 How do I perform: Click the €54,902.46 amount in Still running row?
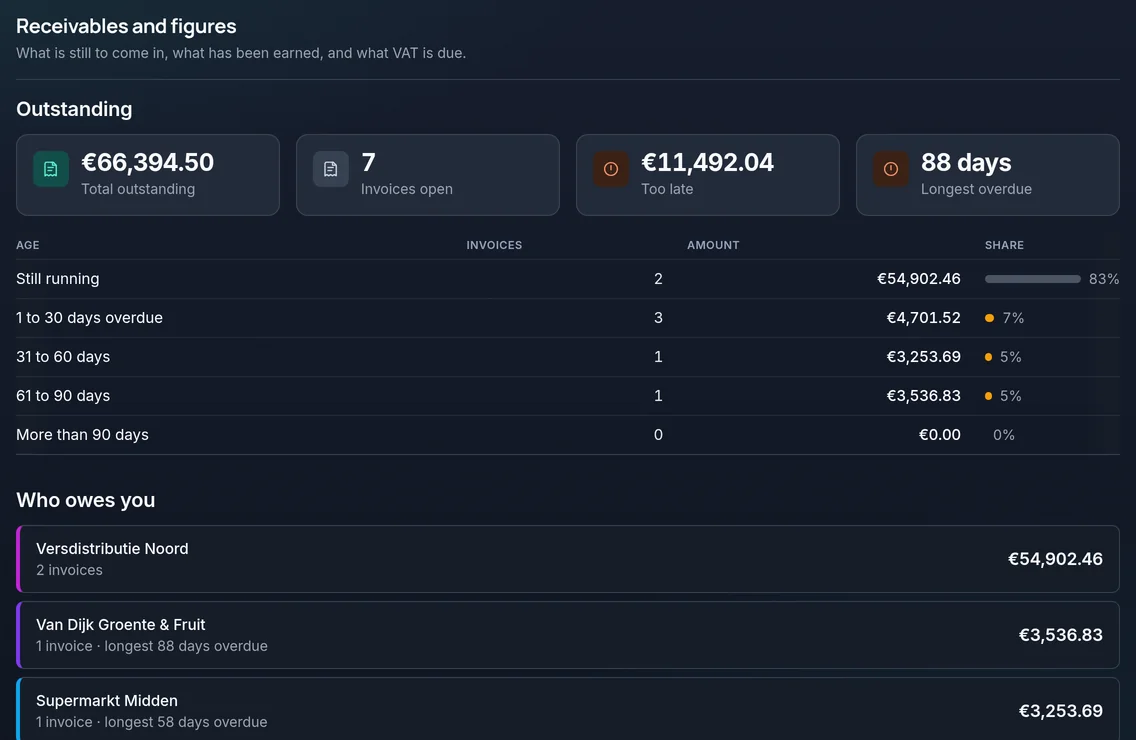[x=919, y=279]
